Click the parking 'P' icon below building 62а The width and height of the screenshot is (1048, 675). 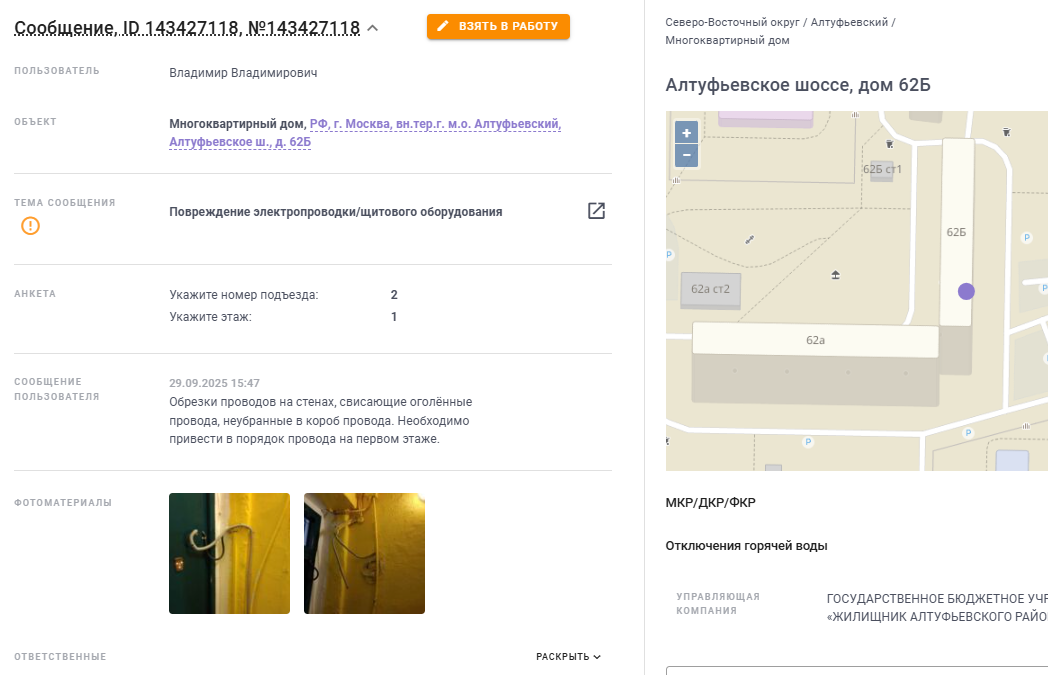pos(808,442)
